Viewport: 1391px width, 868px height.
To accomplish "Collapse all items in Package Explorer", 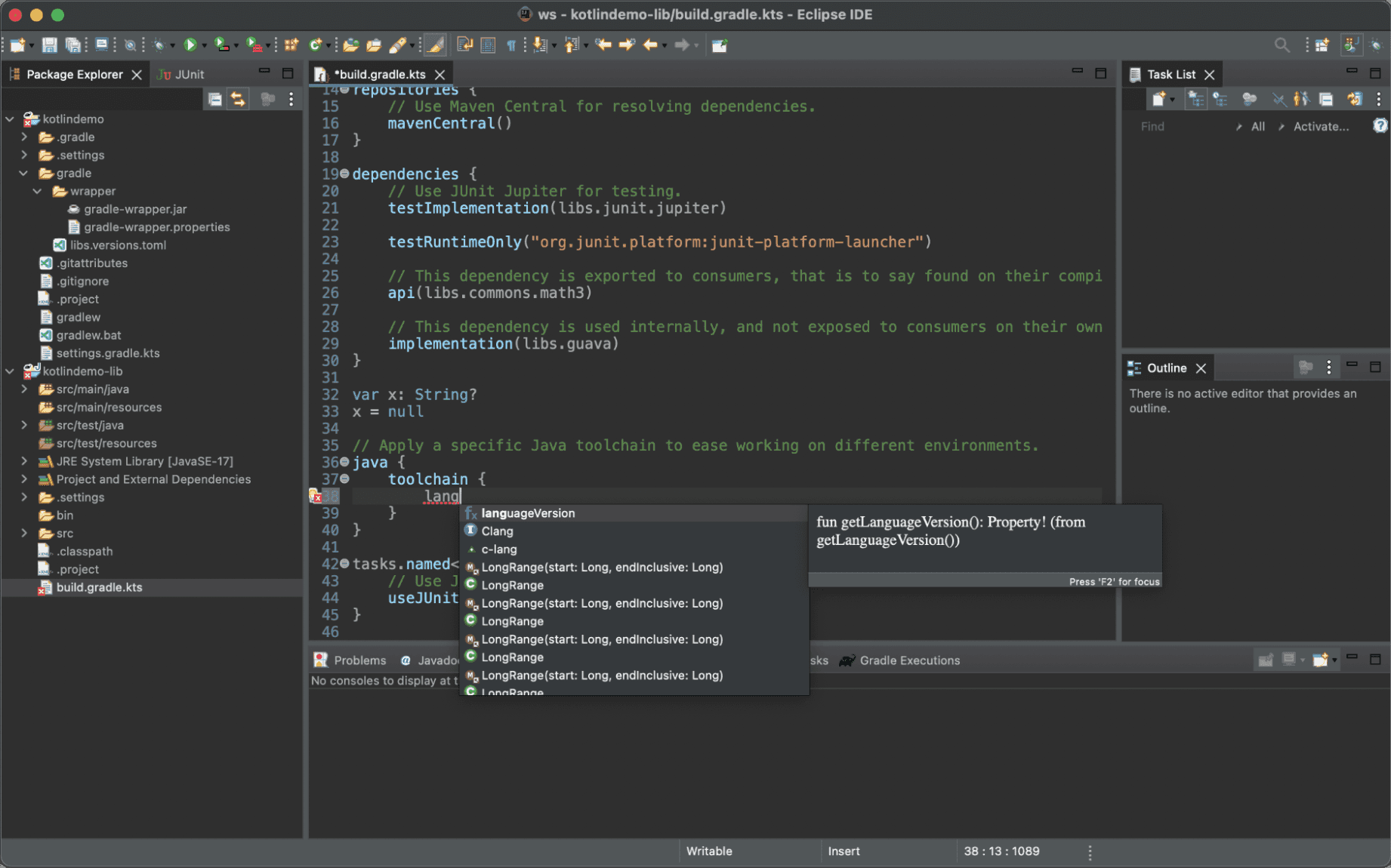I will coord(215,99).
